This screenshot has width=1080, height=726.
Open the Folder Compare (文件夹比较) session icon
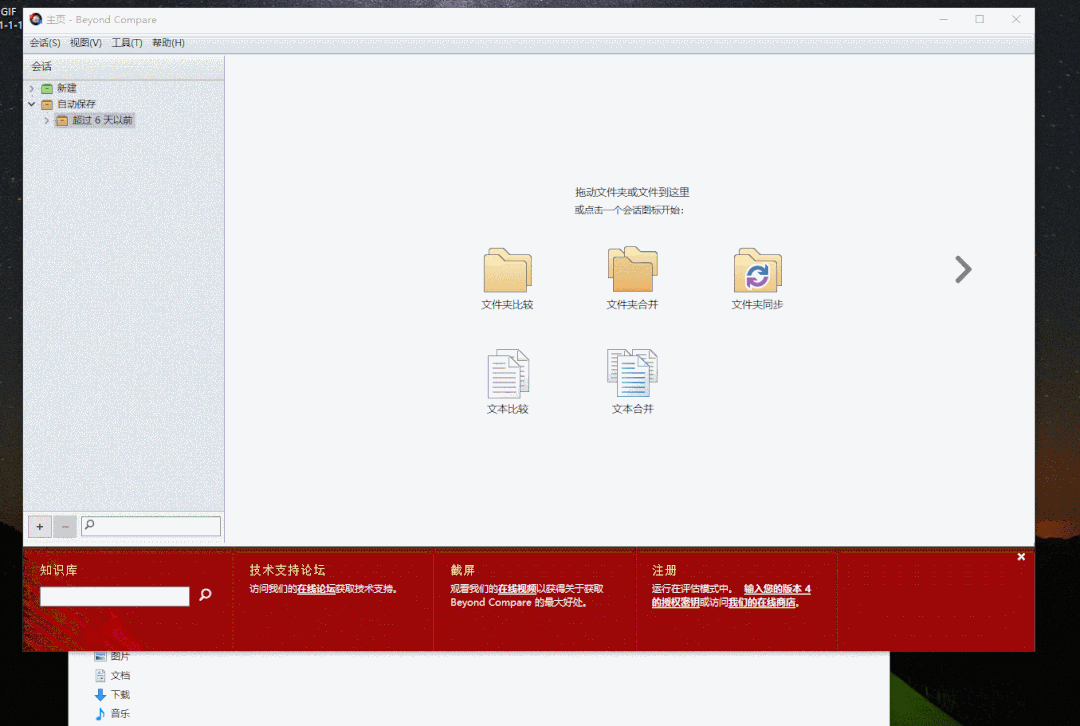point(508,270)
